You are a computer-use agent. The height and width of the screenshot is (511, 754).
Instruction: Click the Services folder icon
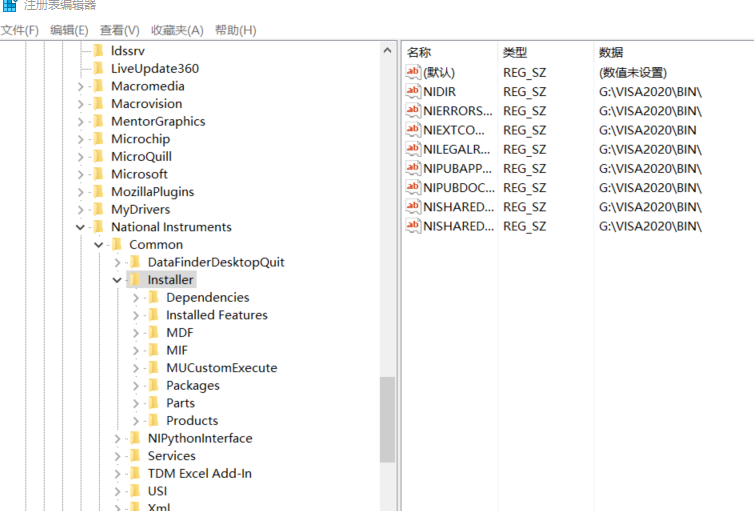(x=135, y=456)
